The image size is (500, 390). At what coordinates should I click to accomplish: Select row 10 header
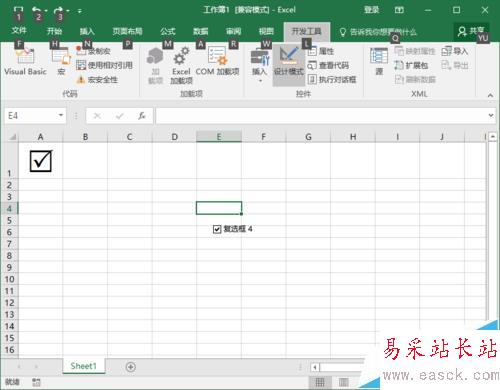(x=9, y=279)
